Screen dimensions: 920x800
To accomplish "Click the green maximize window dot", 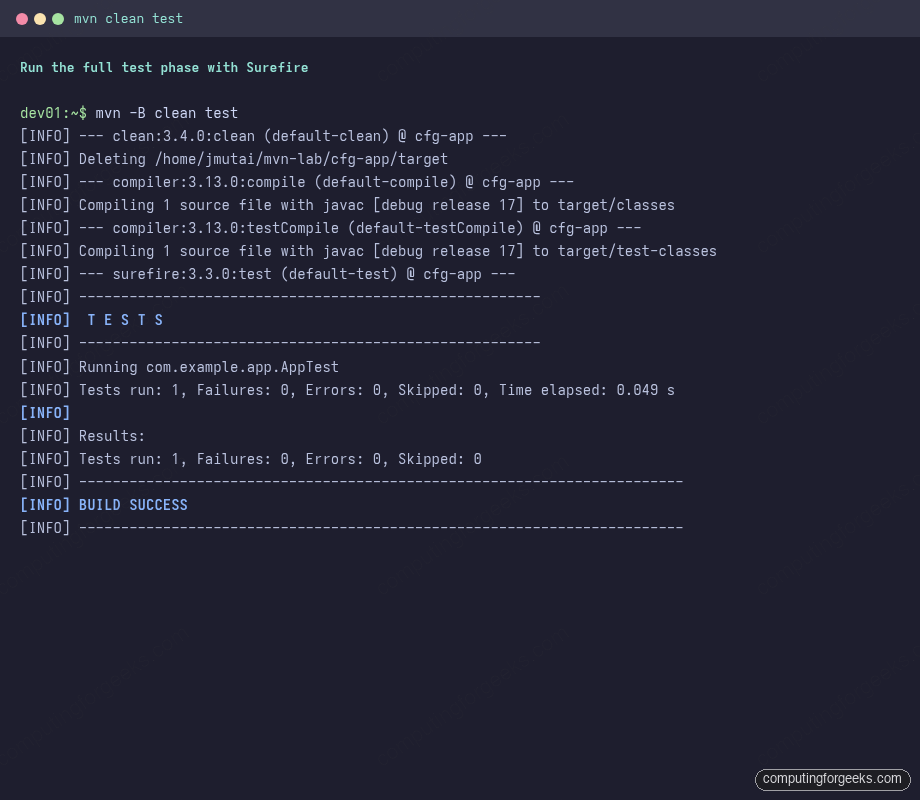I will pyautogui.click(x=58, y=19).
